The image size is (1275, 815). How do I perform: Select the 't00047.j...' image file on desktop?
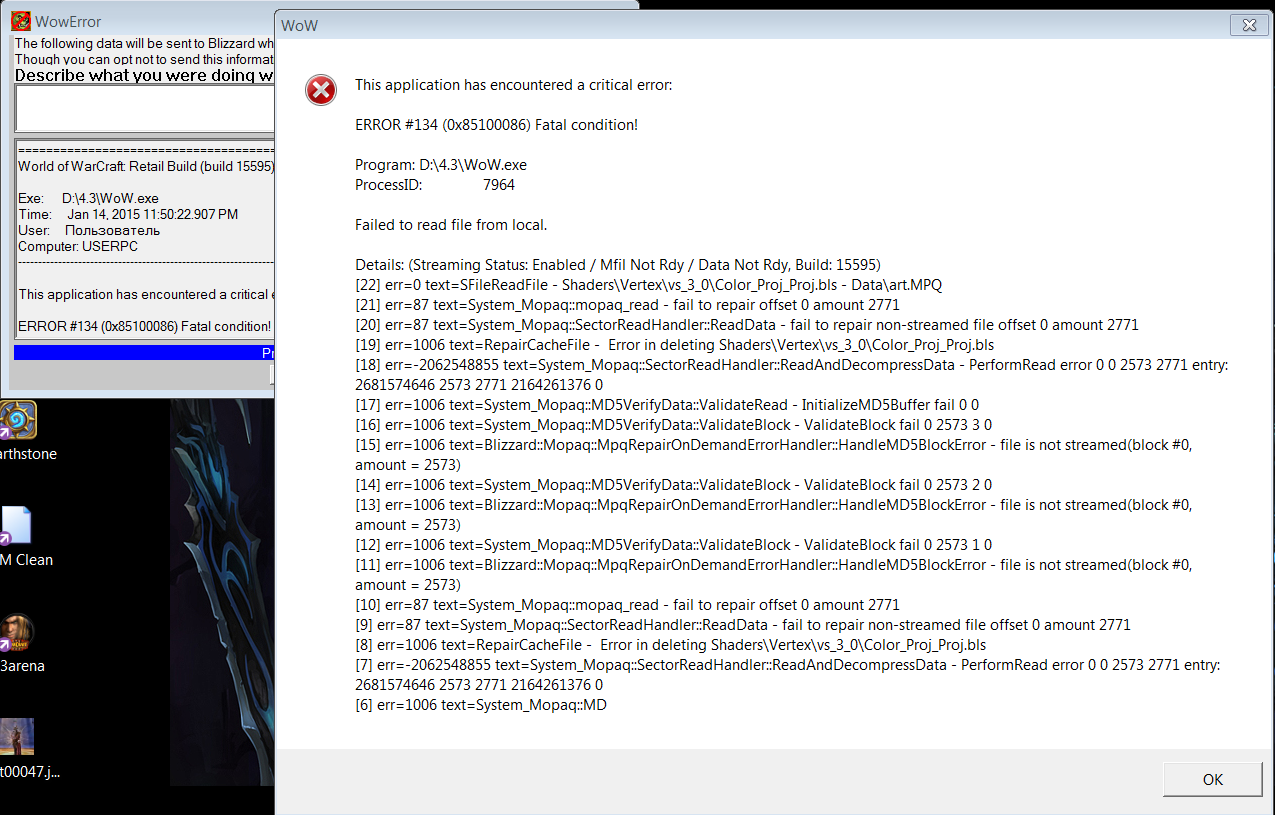[x=17, y=737]
